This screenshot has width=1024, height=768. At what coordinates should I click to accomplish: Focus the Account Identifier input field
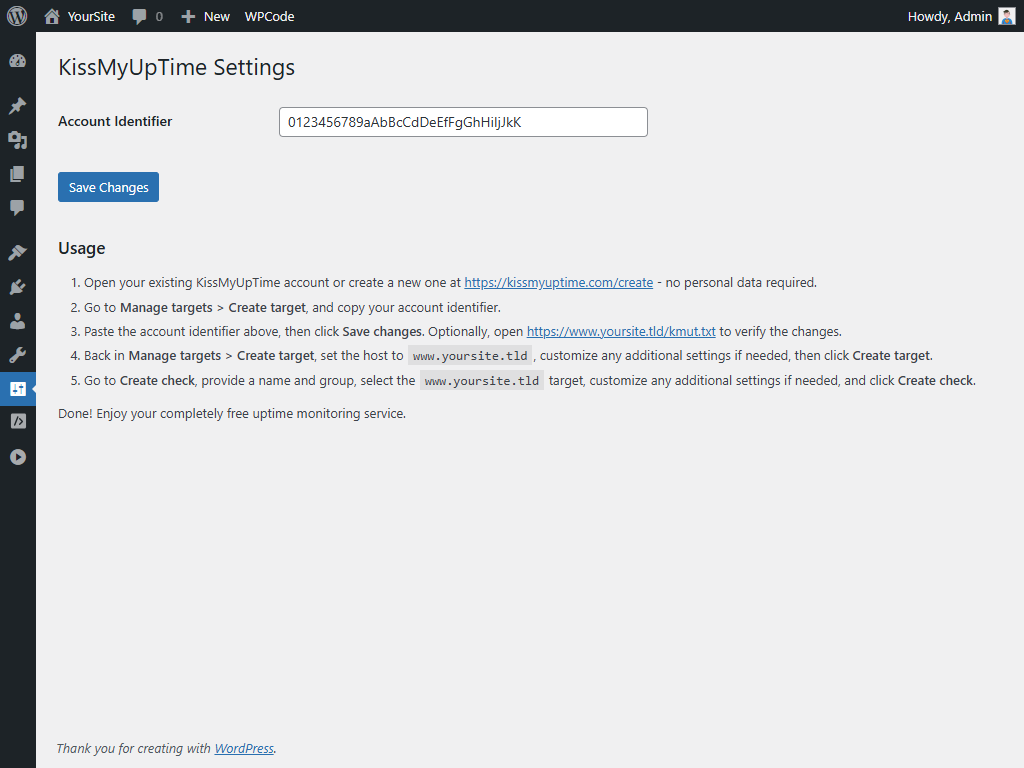pyautogui.click(x=463, y=122)
